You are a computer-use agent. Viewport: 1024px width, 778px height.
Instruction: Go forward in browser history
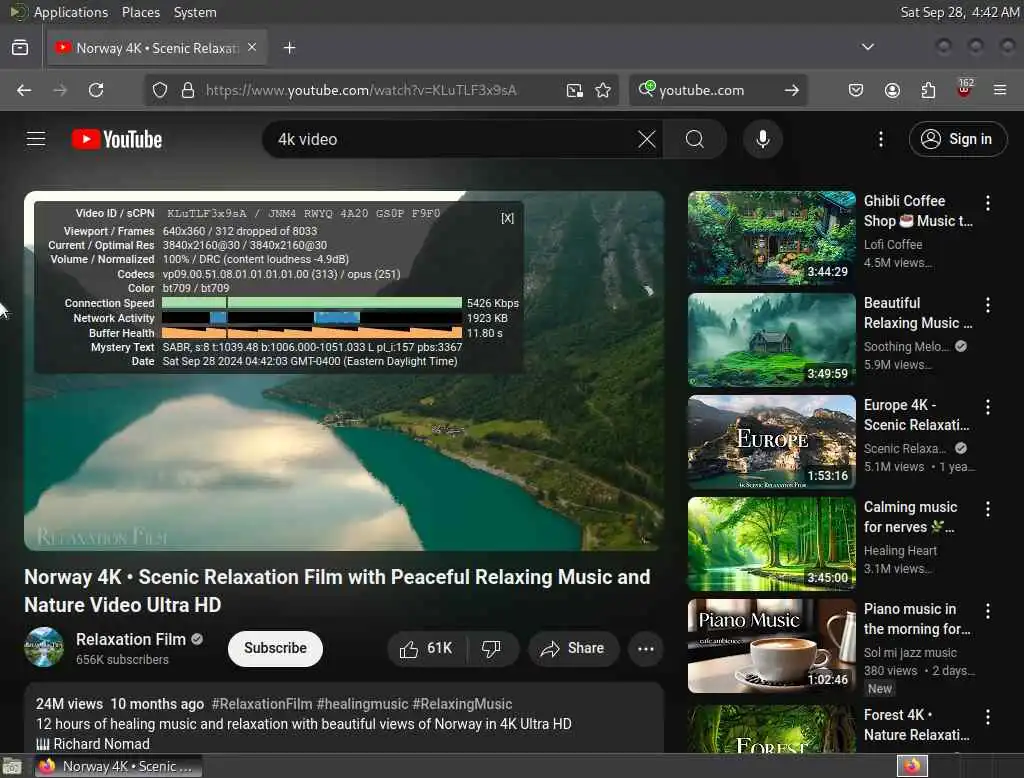pos(60,90)
